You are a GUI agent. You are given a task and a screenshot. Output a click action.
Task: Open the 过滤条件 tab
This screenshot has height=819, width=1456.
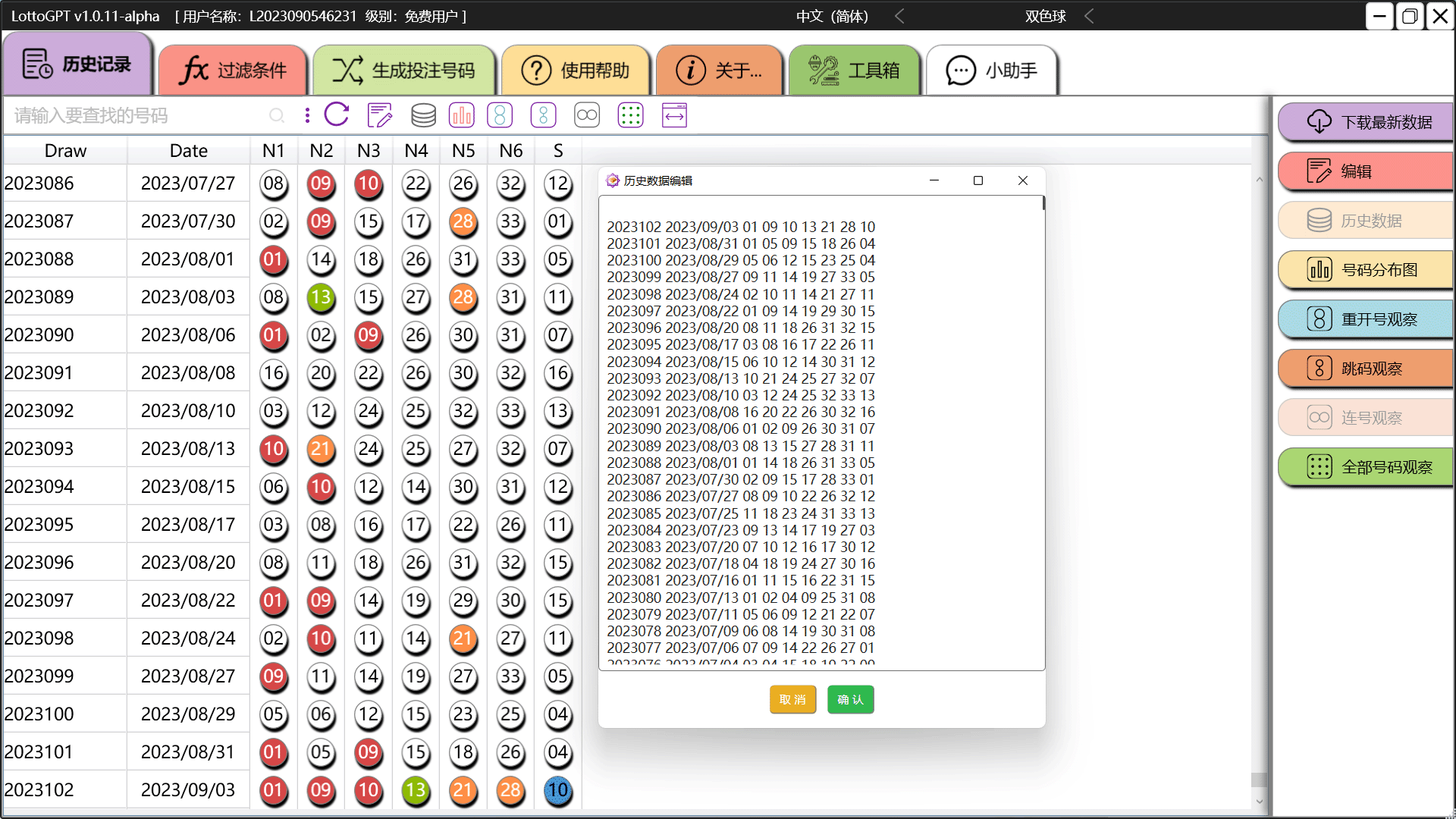[233, 71]
